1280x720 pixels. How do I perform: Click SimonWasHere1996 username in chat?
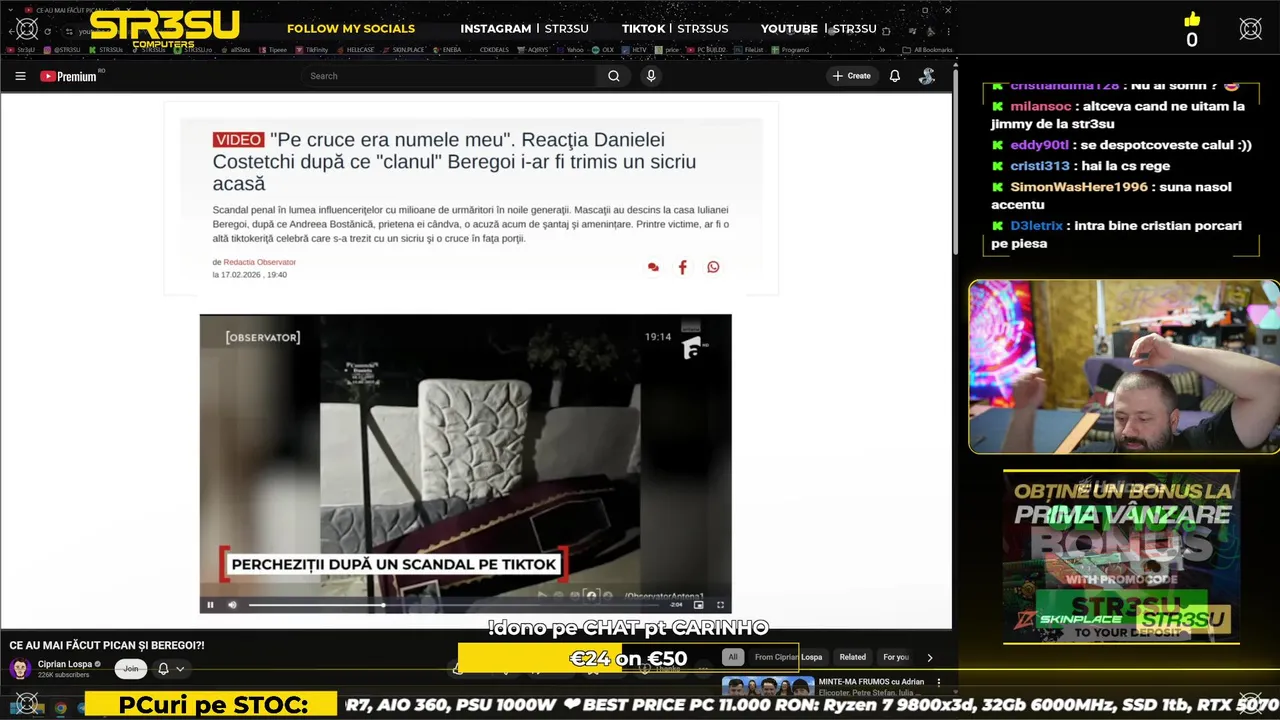point(1079,187)
